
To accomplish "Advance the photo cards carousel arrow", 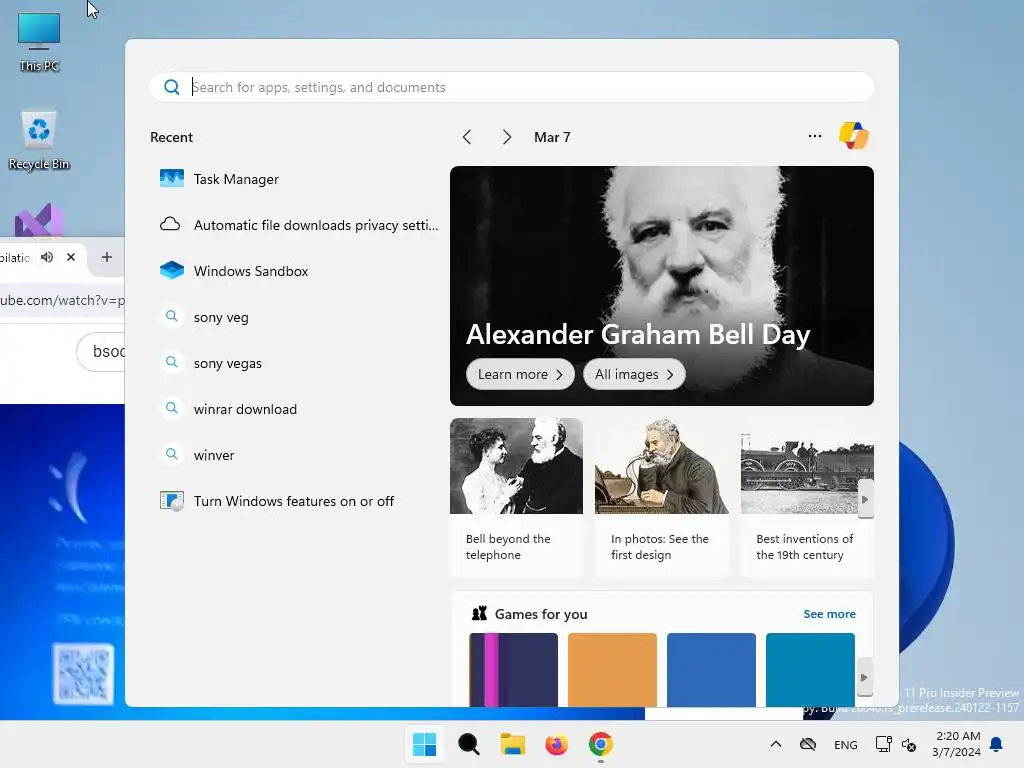I will pyautogui.click(x=865, y=499).
